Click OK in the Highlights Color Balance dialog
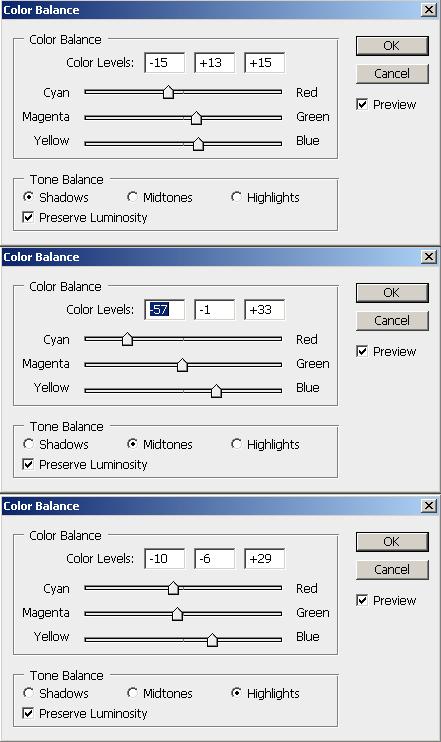 tap(392, 542)
